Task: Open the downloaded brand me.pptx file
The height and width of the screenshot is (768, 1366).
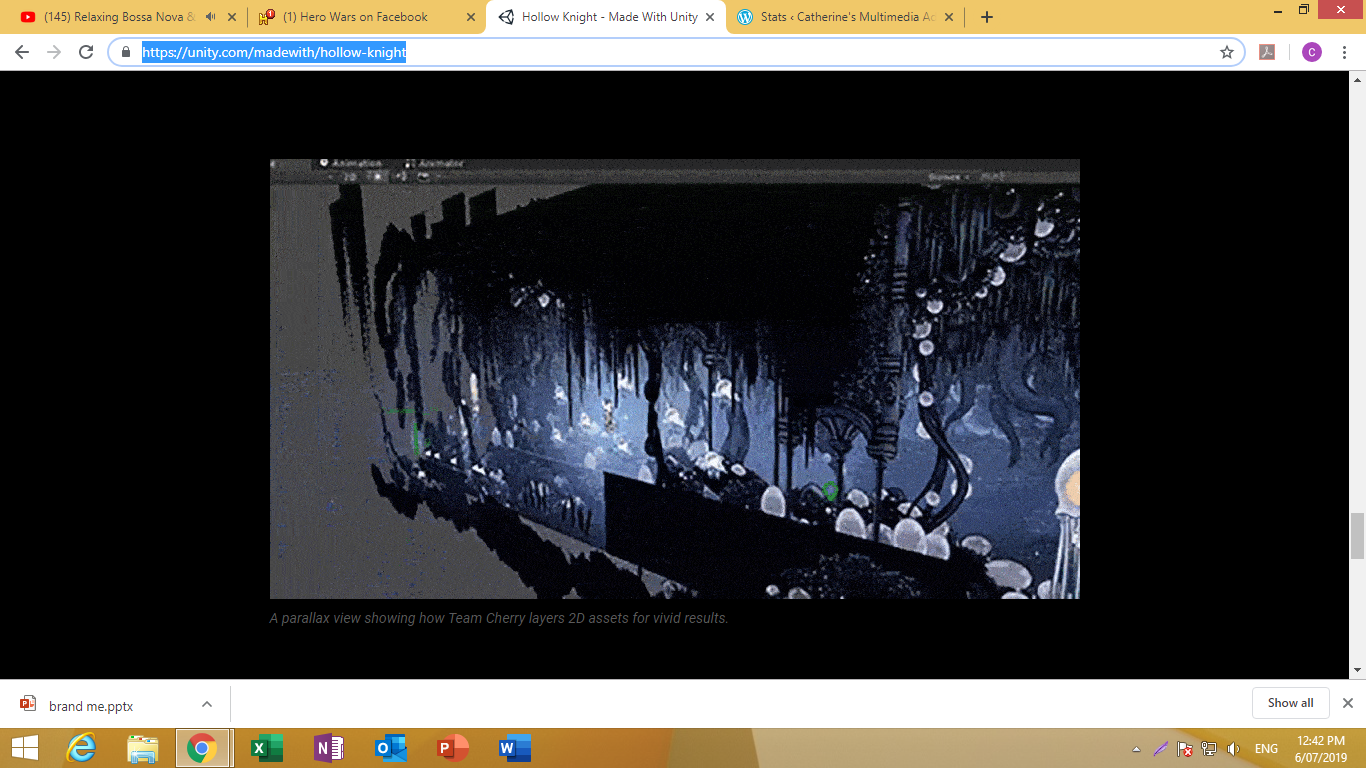Action: [91, 705]
